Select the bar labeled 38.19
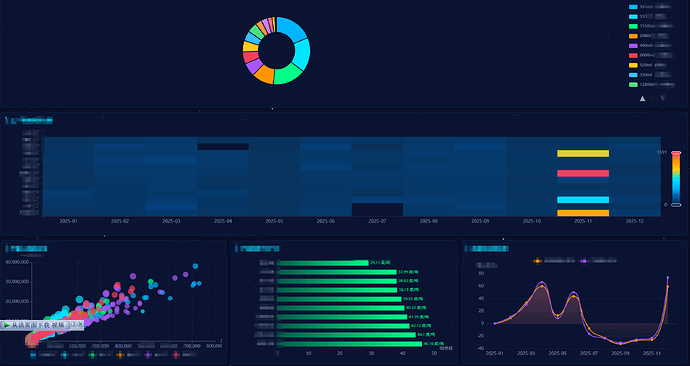690x366 pixels. click(x=338, y=290)
